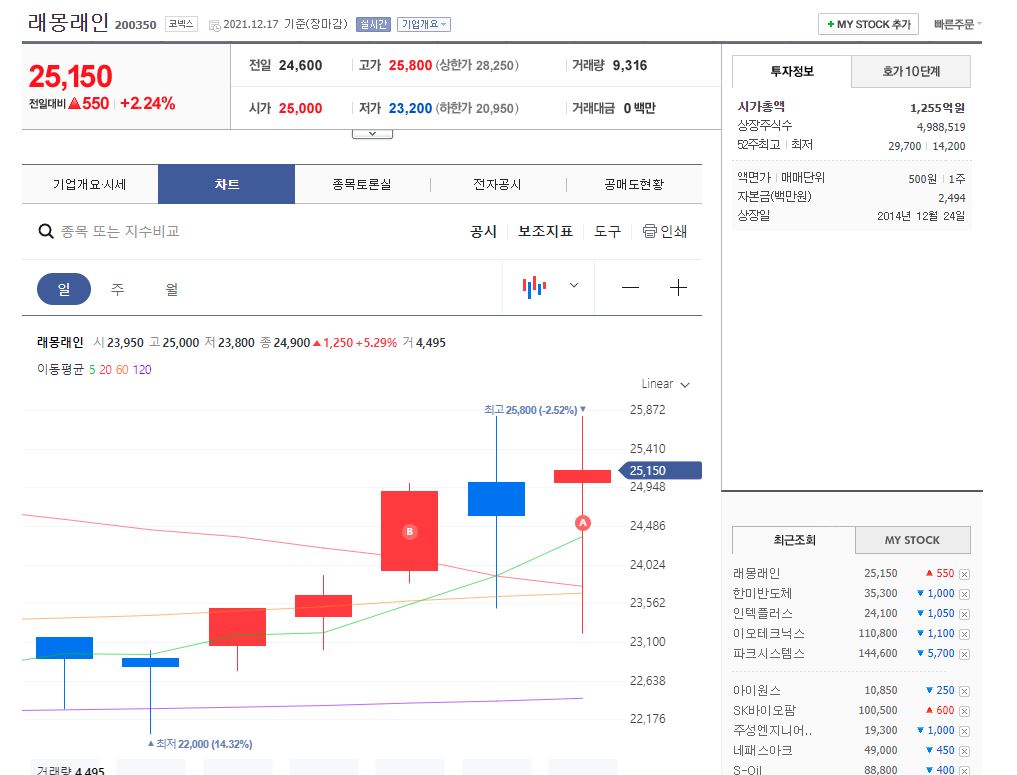The width and height of the screenshot is (1017, 775).
Task: Click the B marker on the chart
Action: point(409,531)
